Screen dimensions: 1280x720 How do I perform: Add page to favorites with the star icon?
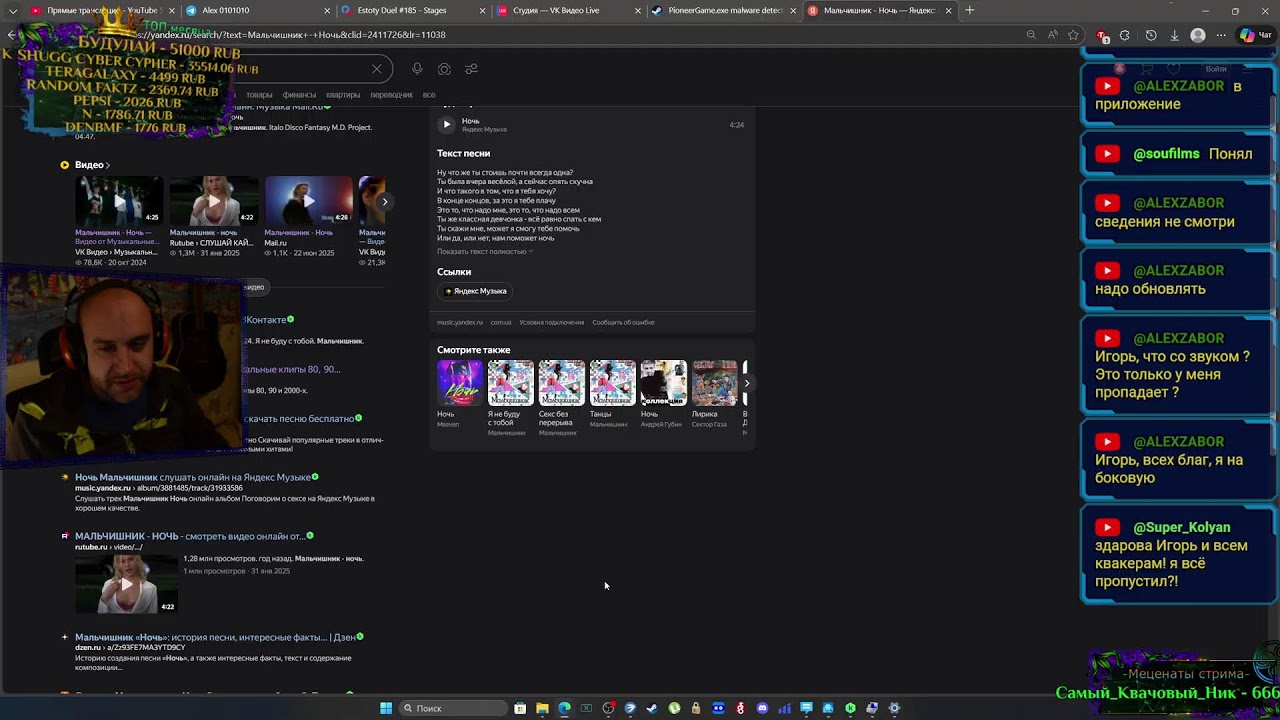[x=1073, y=35]
